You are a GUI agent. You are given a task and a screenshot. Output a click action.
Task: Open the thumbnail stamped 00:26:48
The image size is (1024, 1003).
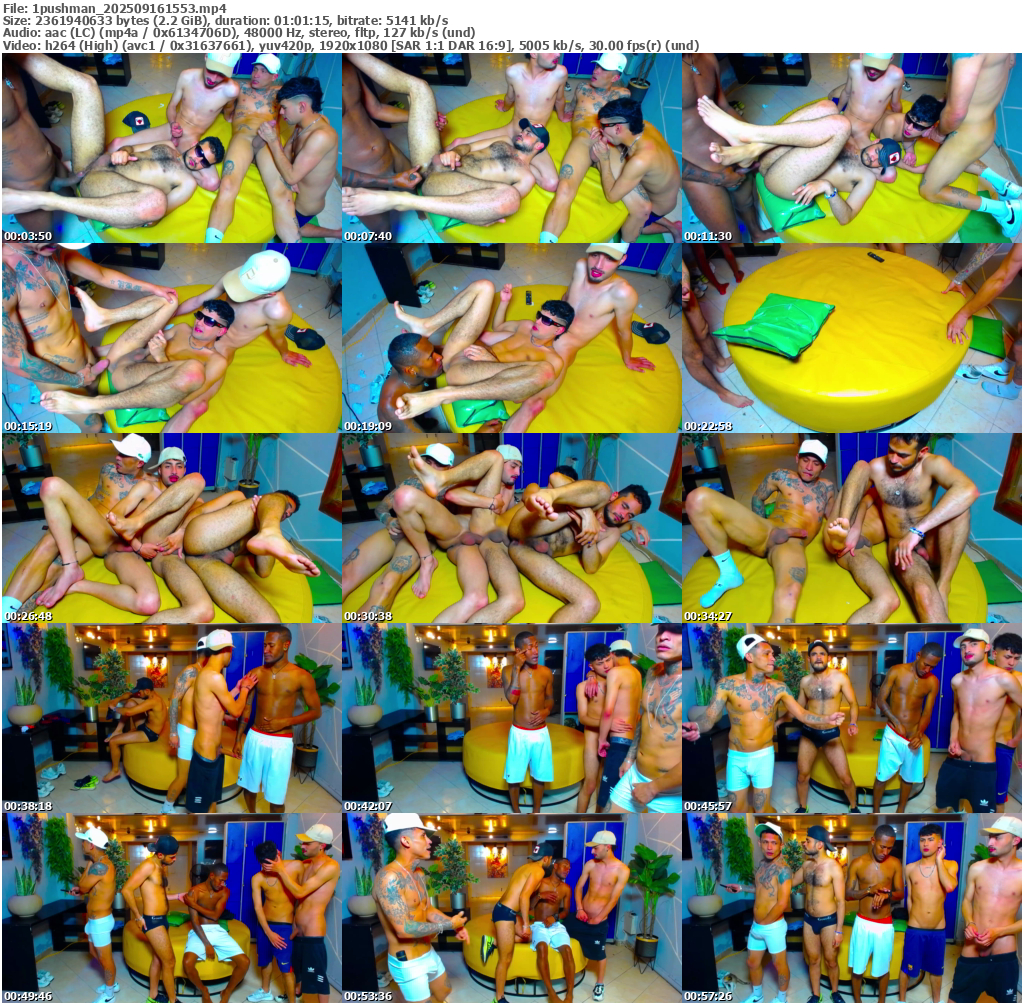tap(171, 528)
